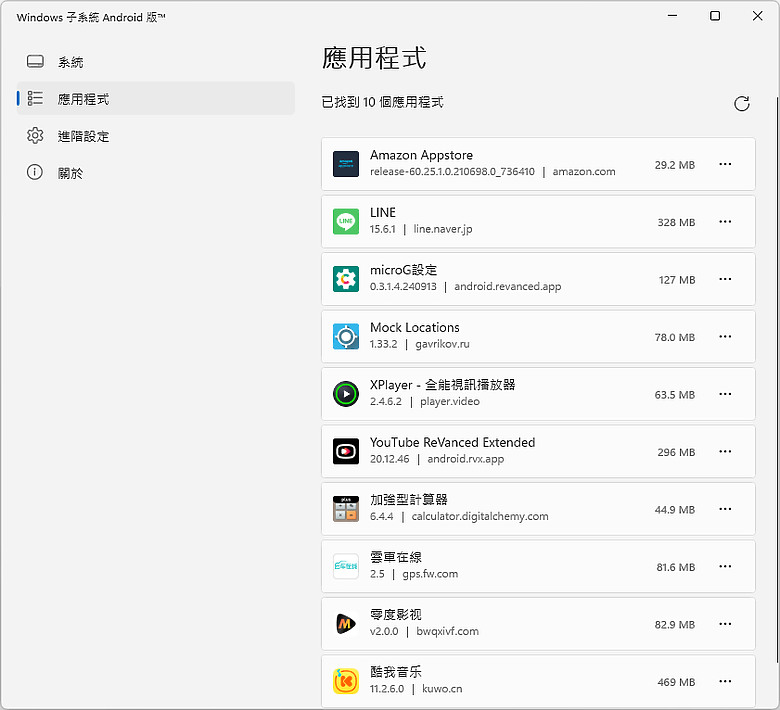The height and width of the screenshot is (710, 780).
Task: Select the YouTube ReVanced Extended name
Action: point(453,442)
